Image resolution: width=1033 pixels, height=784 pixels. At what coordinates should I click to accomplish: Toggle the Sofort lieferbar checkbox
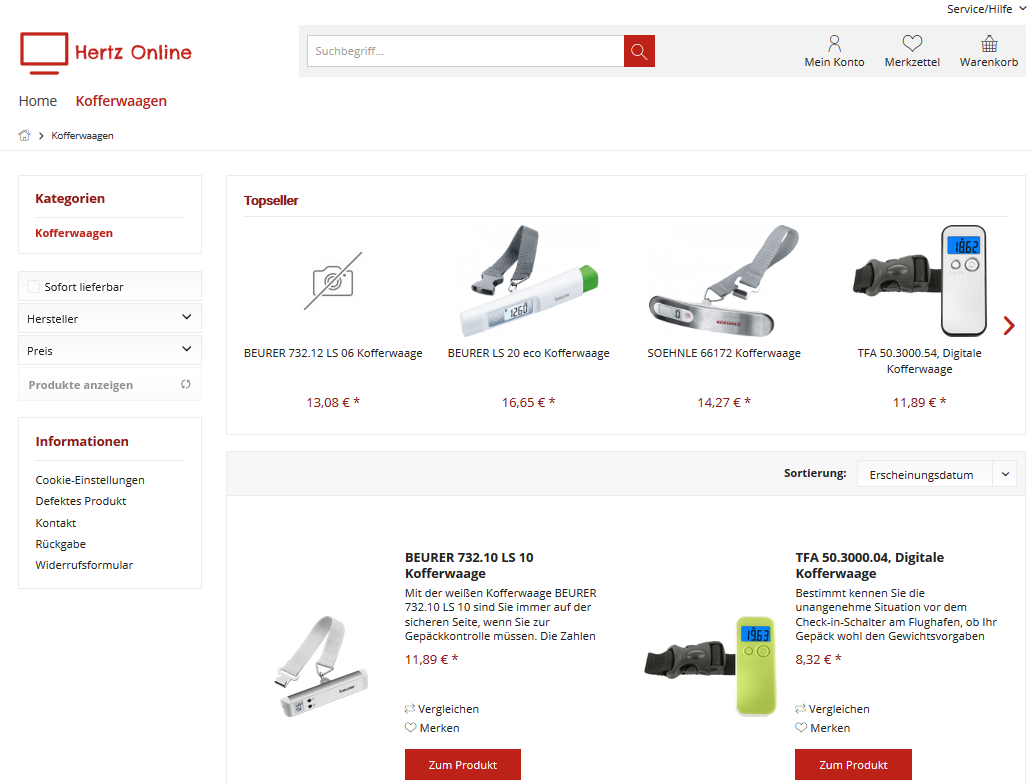[x=33, y=287]
